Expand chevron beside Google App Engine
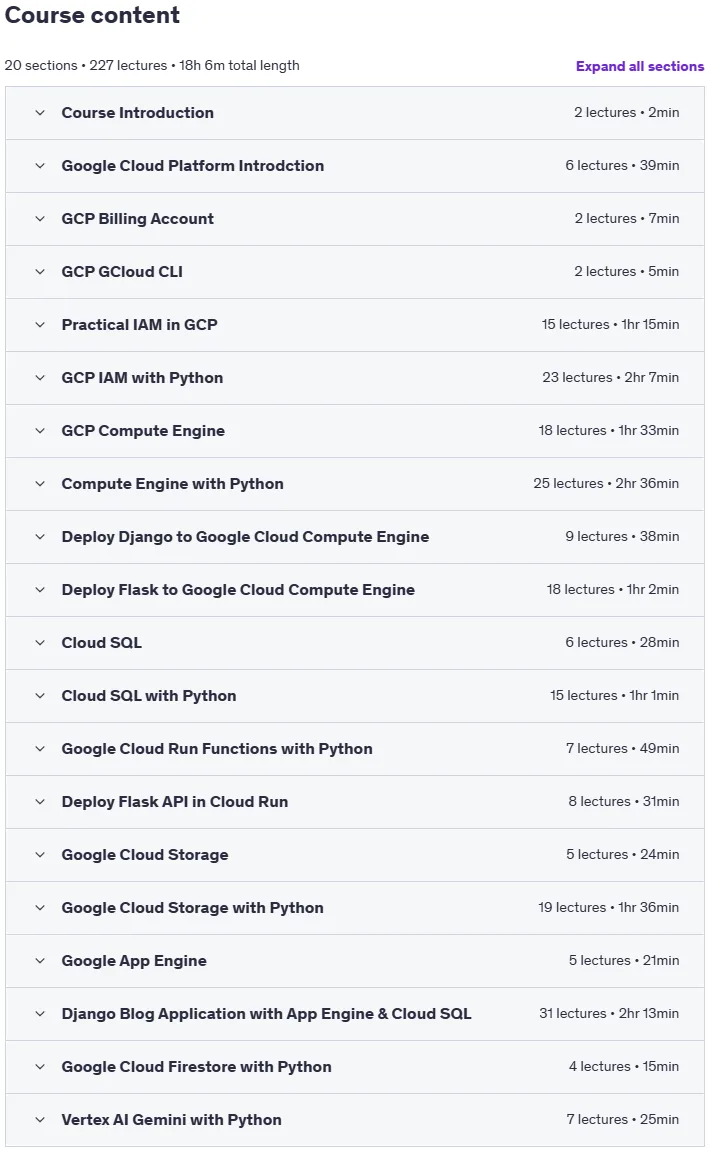The width and height of the screenshot is (710, 1149). [x=40, y=961]
